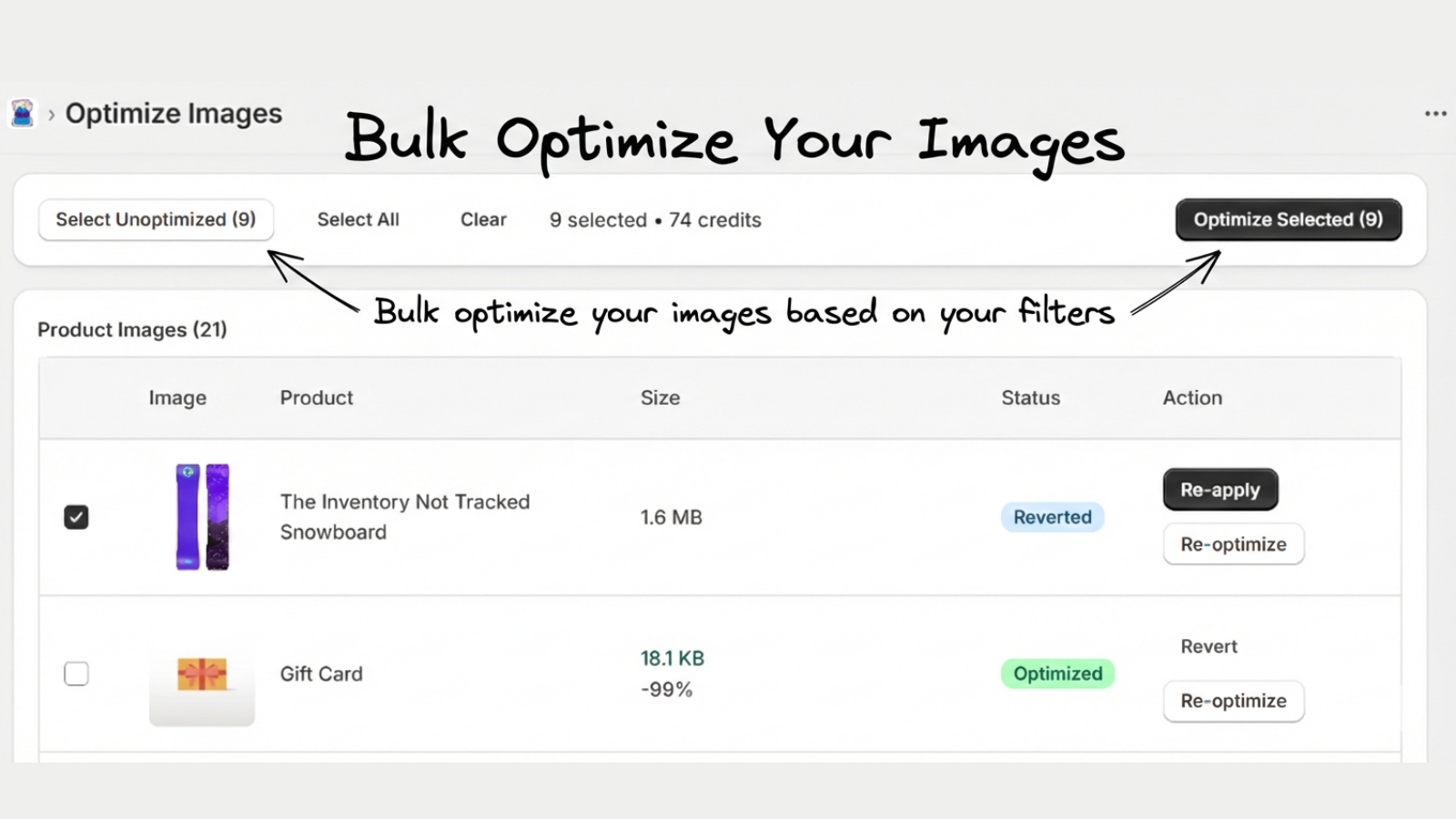The image size is (1456, 819).
Task: Click the Size column header
Action: (x=661, y=398)
